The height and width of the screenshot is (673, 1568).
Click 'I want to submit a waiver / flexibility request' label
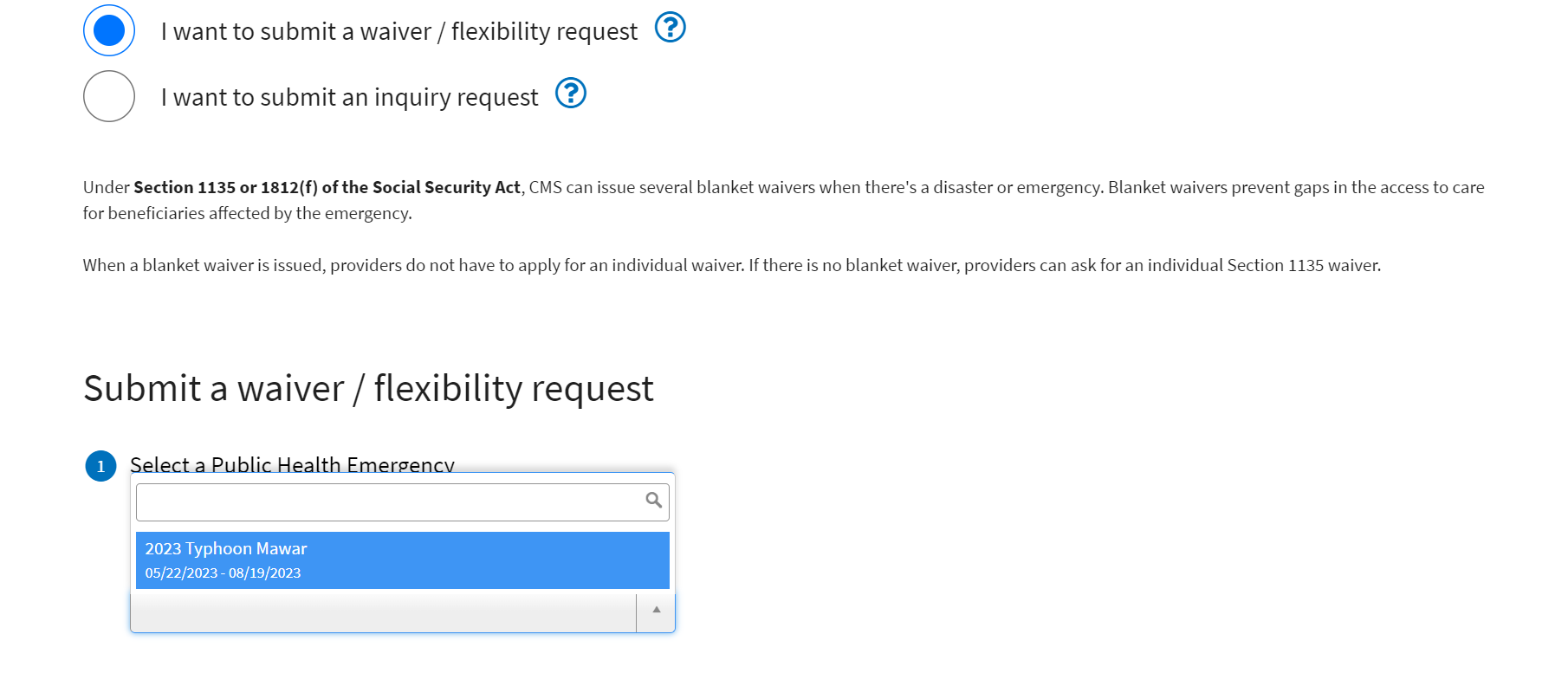click(x=398, y=32)
